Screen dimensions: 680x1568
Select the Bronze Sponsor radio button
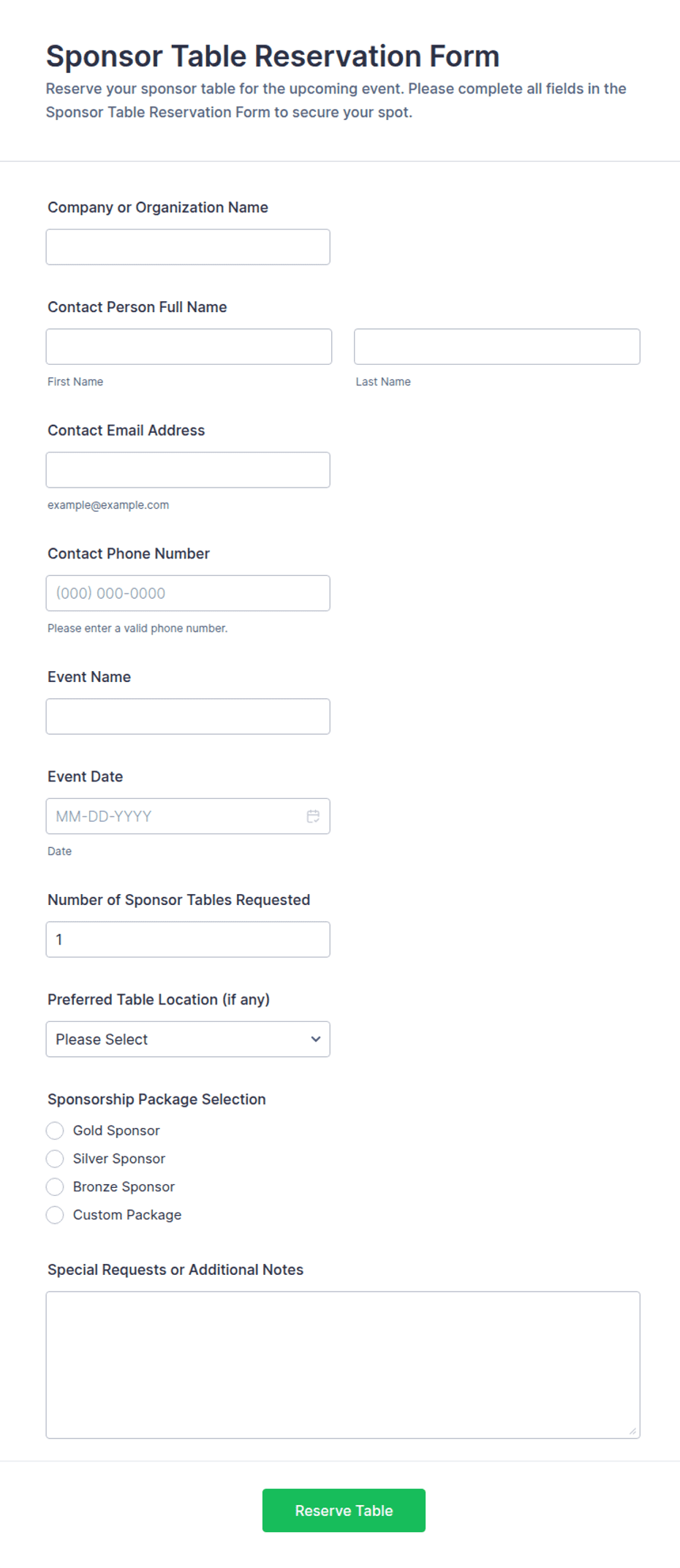55,1186
